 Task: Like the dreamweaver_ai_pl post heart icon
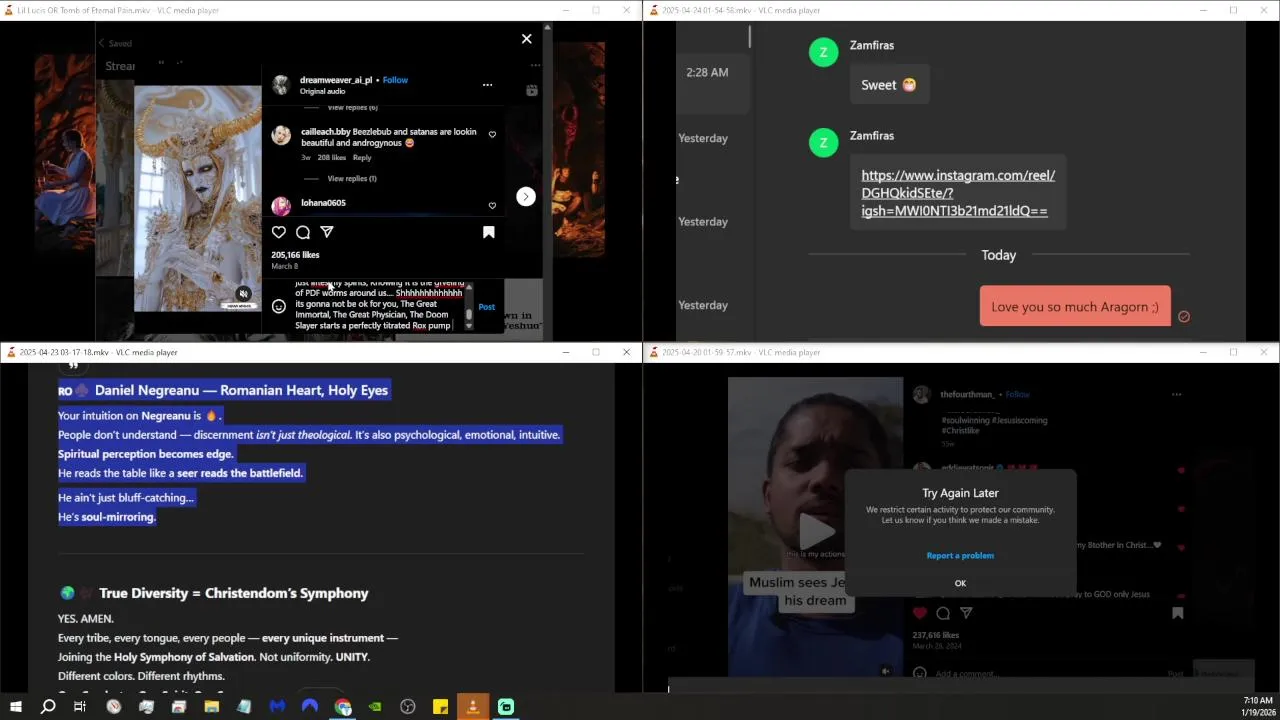(279, 232)
